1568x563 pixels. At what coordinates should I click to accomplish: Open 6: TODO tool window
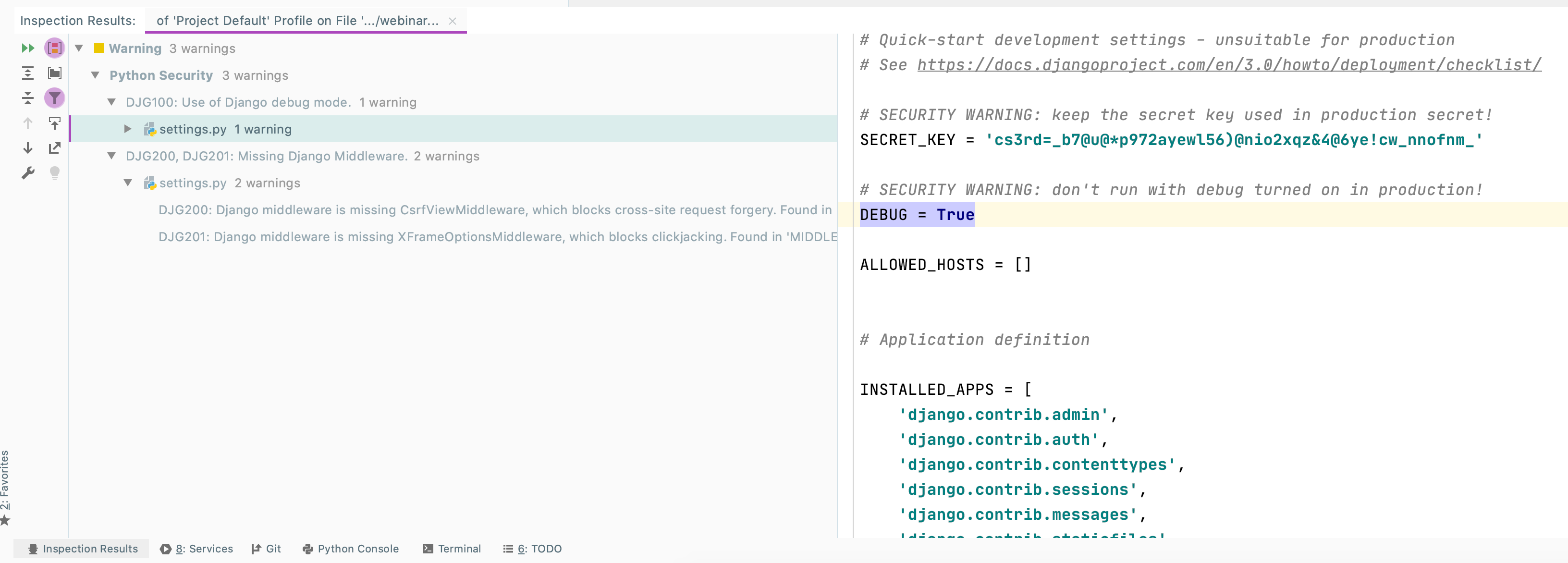[533, 549]
